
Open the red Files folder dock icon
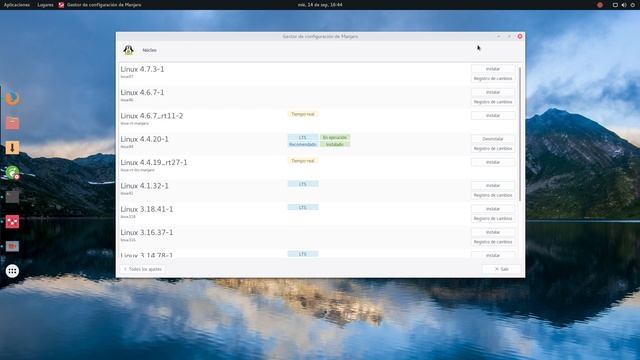12,123
